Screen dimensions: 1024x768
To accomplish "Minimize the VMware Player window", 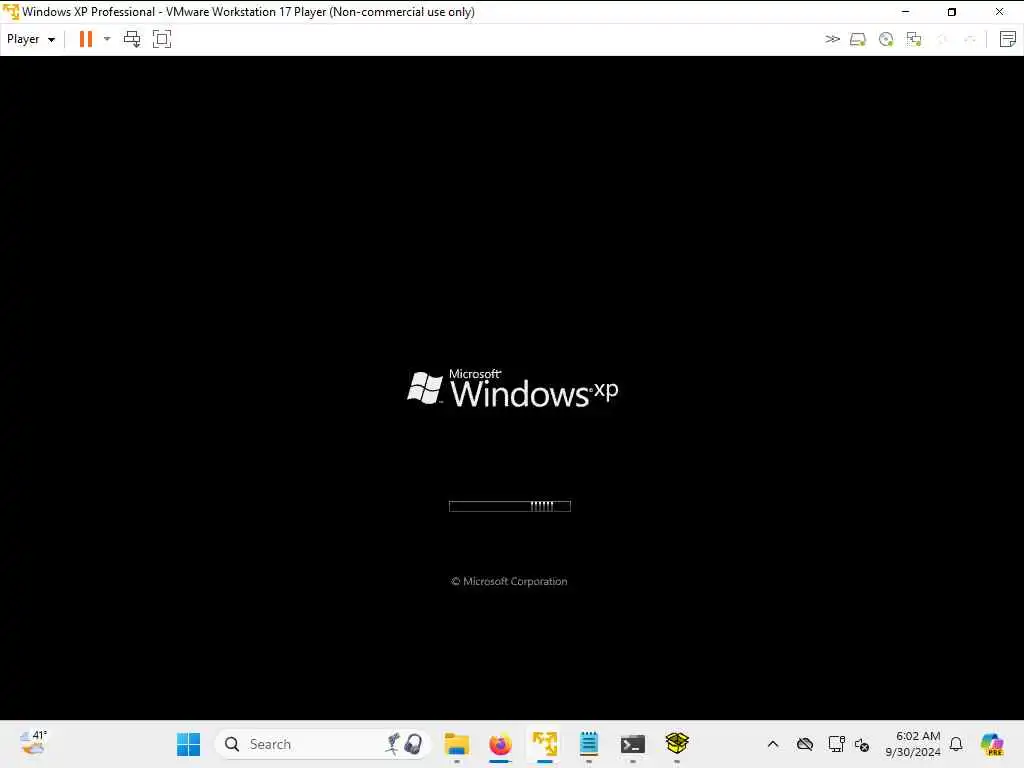I will (x=905, y=12).
